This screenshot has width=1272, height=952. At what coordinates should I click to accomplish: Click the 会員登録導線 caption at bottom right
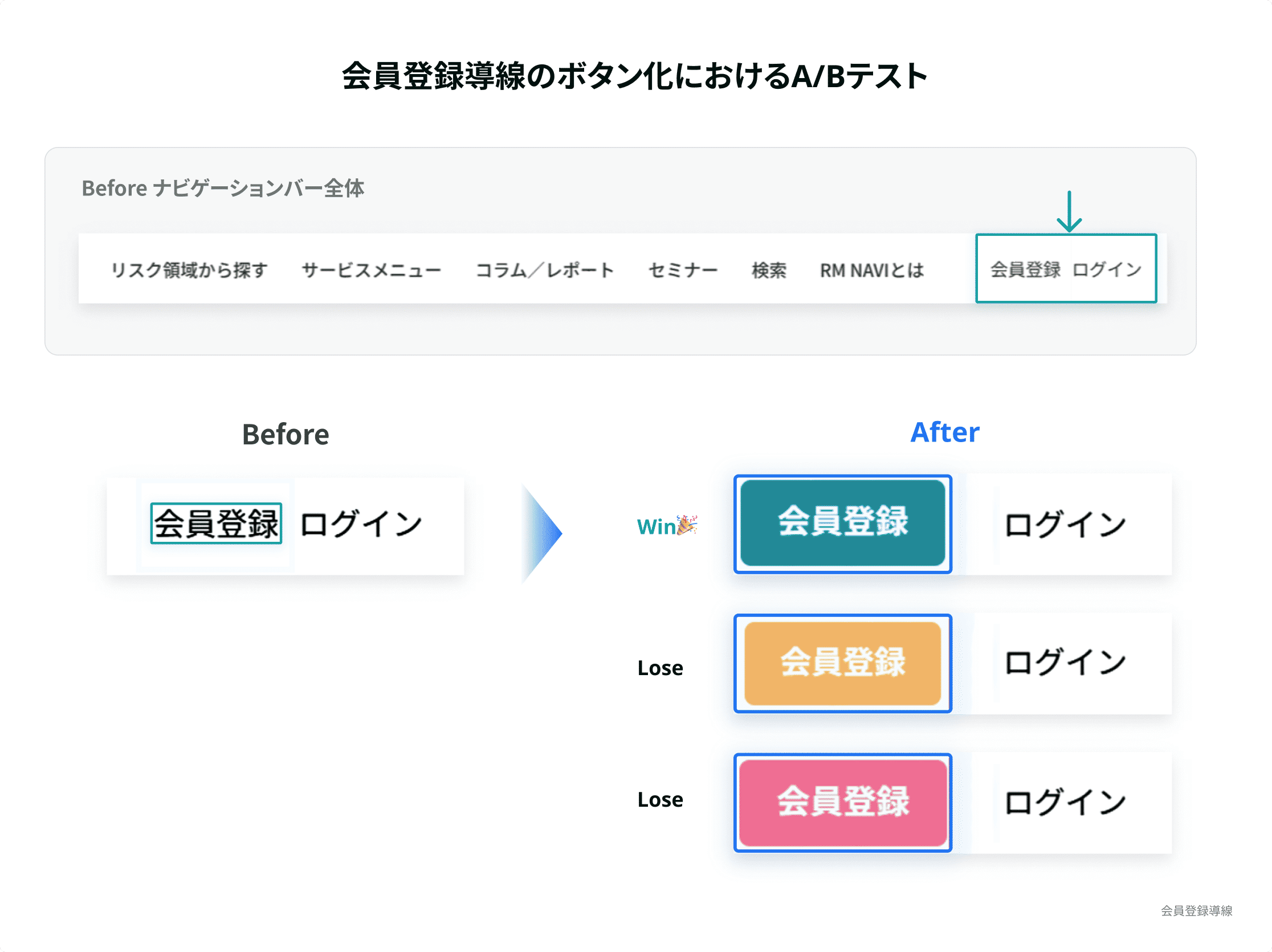coord(1196,910)
